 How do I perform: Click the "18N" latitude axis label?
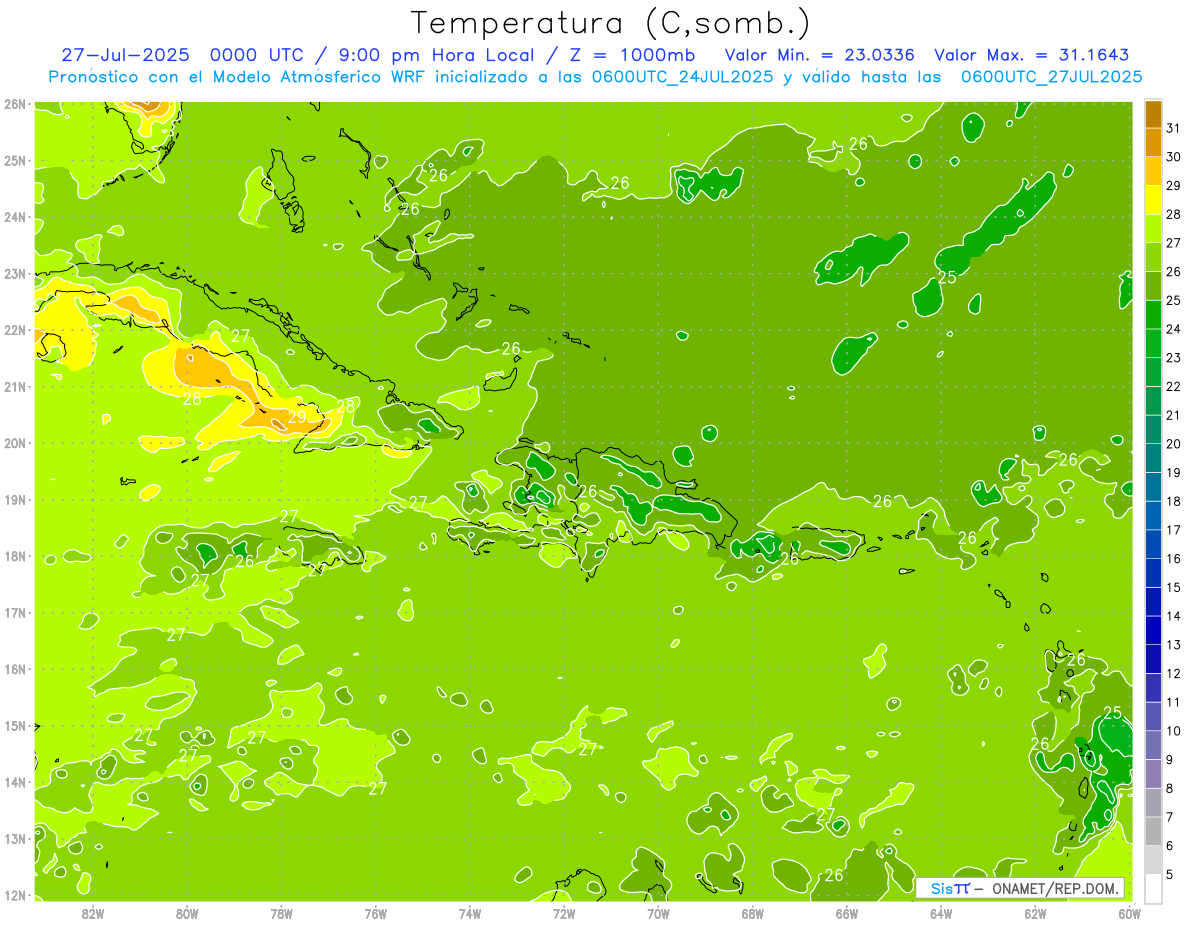[x=14, y=556]
